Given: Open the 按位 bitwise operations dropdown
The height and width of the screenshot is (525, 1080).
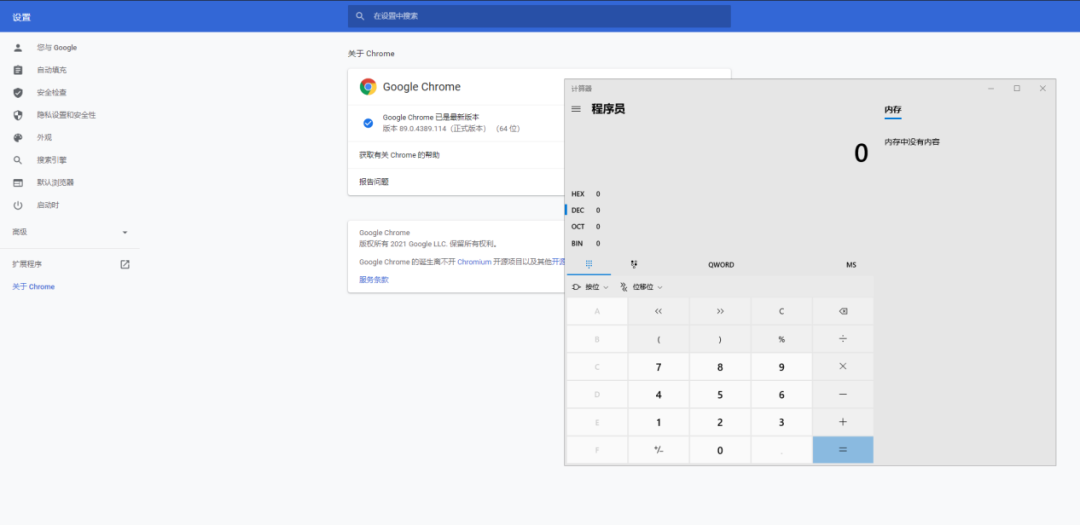Looking at the screenshot, I should 590,287.
